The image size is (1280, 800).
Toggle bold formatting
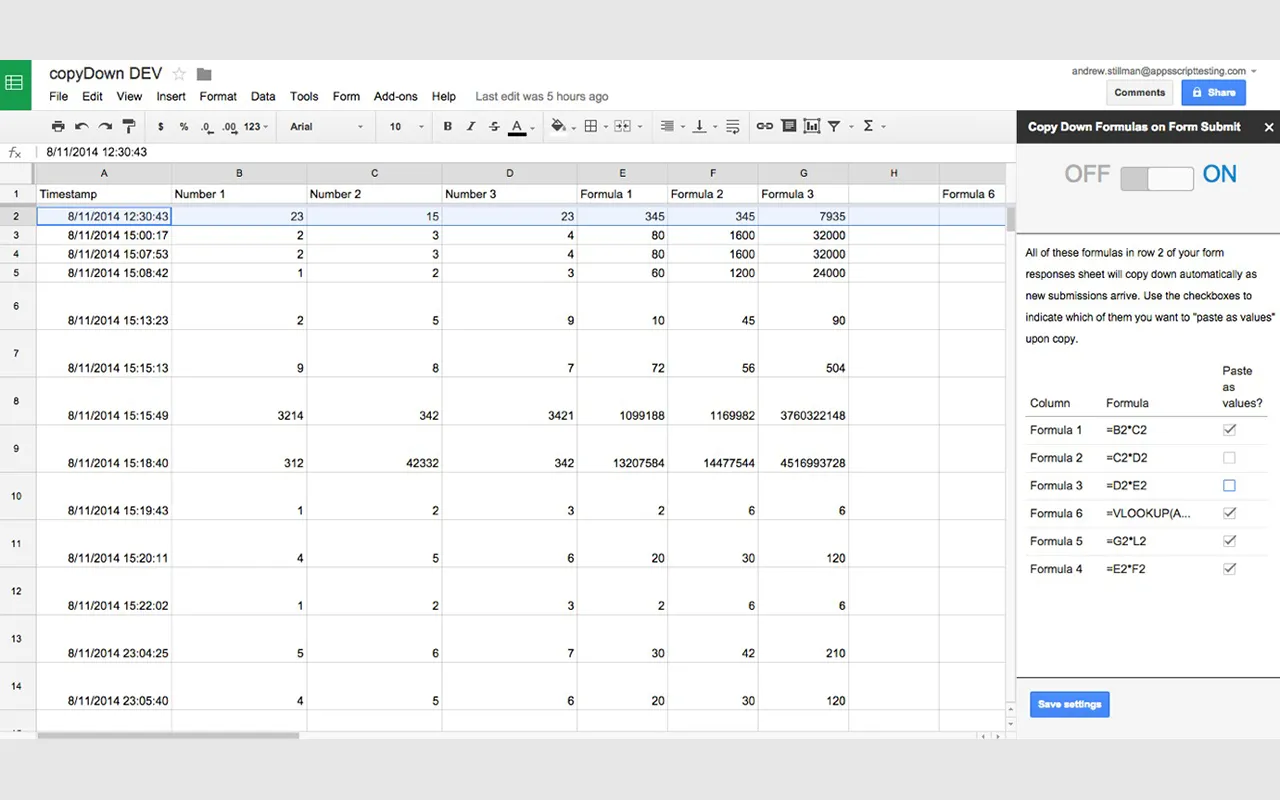click(447, 127)
